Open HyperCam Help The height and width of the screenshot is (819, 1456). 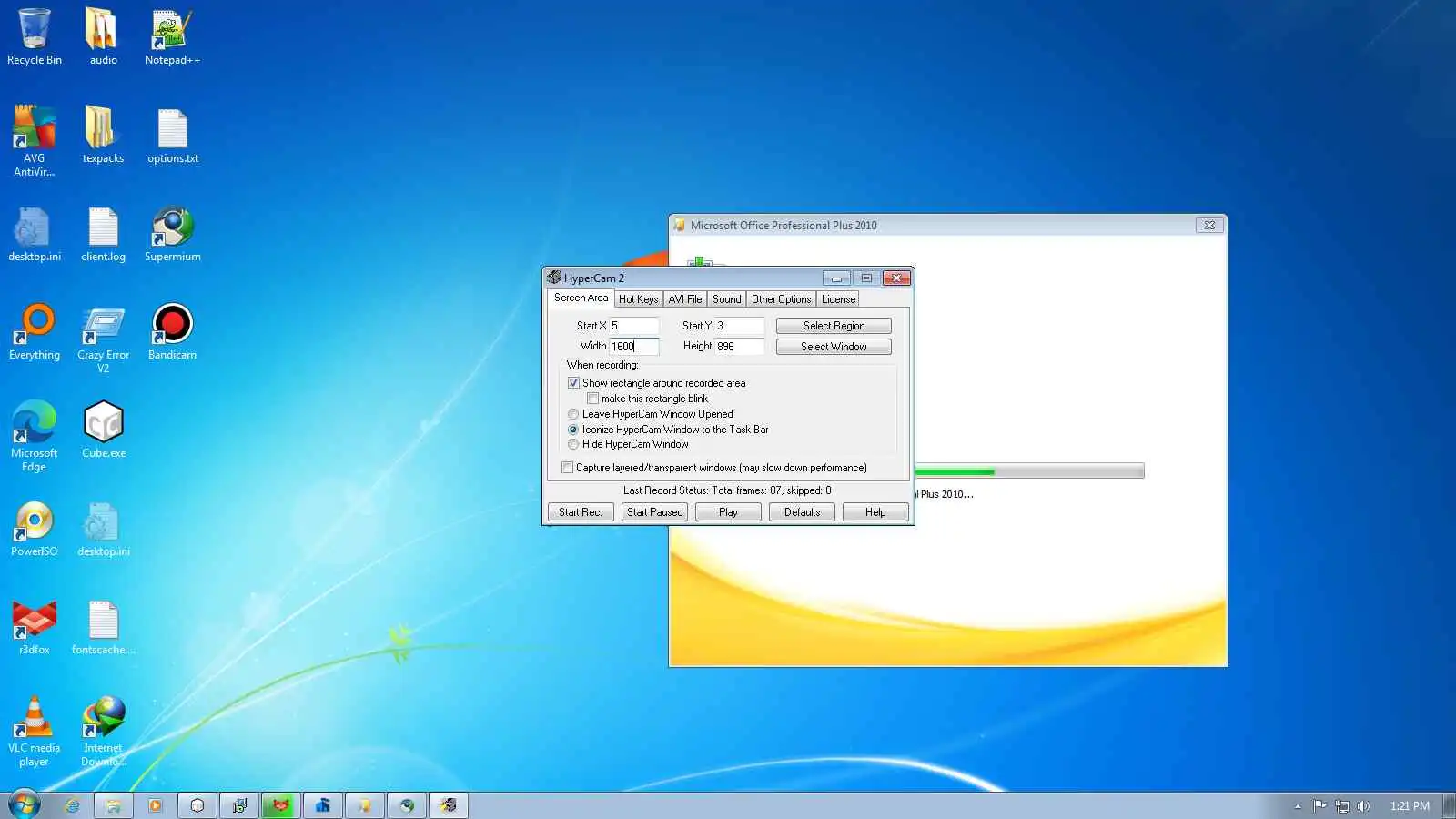[x=875, y=512]
